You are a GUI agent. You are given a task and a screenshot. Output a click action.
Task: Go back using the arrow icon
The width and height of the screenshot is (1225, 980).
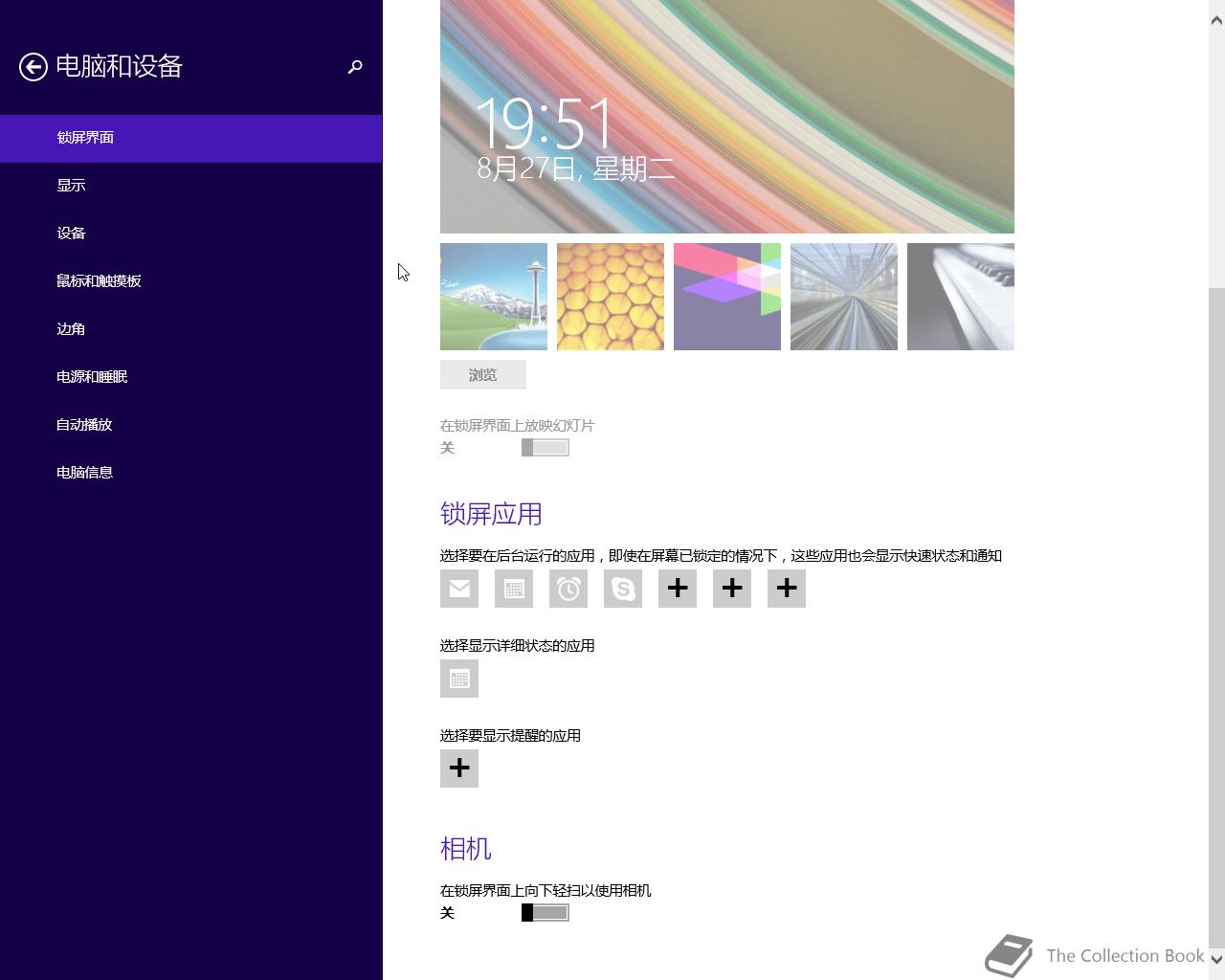point(33,67)
